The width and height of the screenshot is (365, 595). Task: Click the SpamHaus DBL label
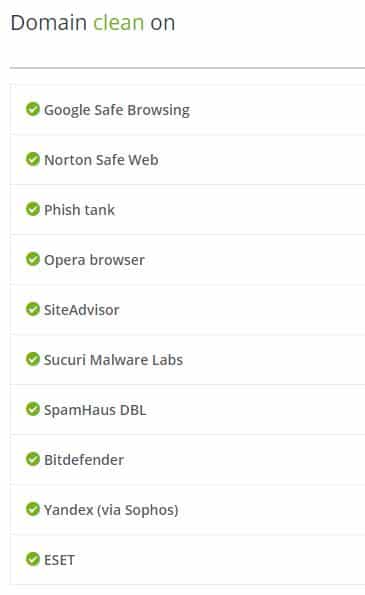95,410
